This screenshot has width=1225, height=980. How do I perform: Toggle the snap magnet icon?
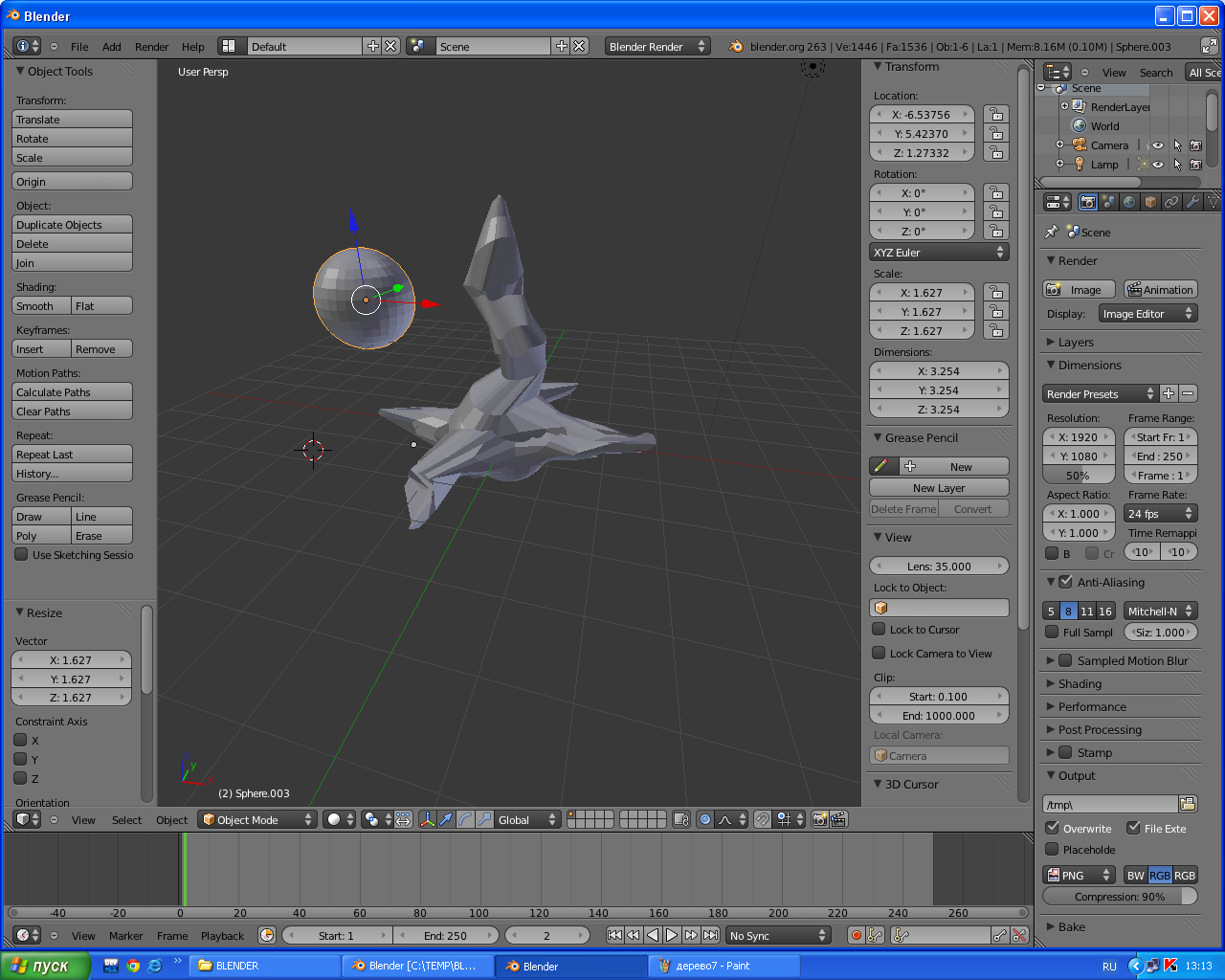coord(763,819)
